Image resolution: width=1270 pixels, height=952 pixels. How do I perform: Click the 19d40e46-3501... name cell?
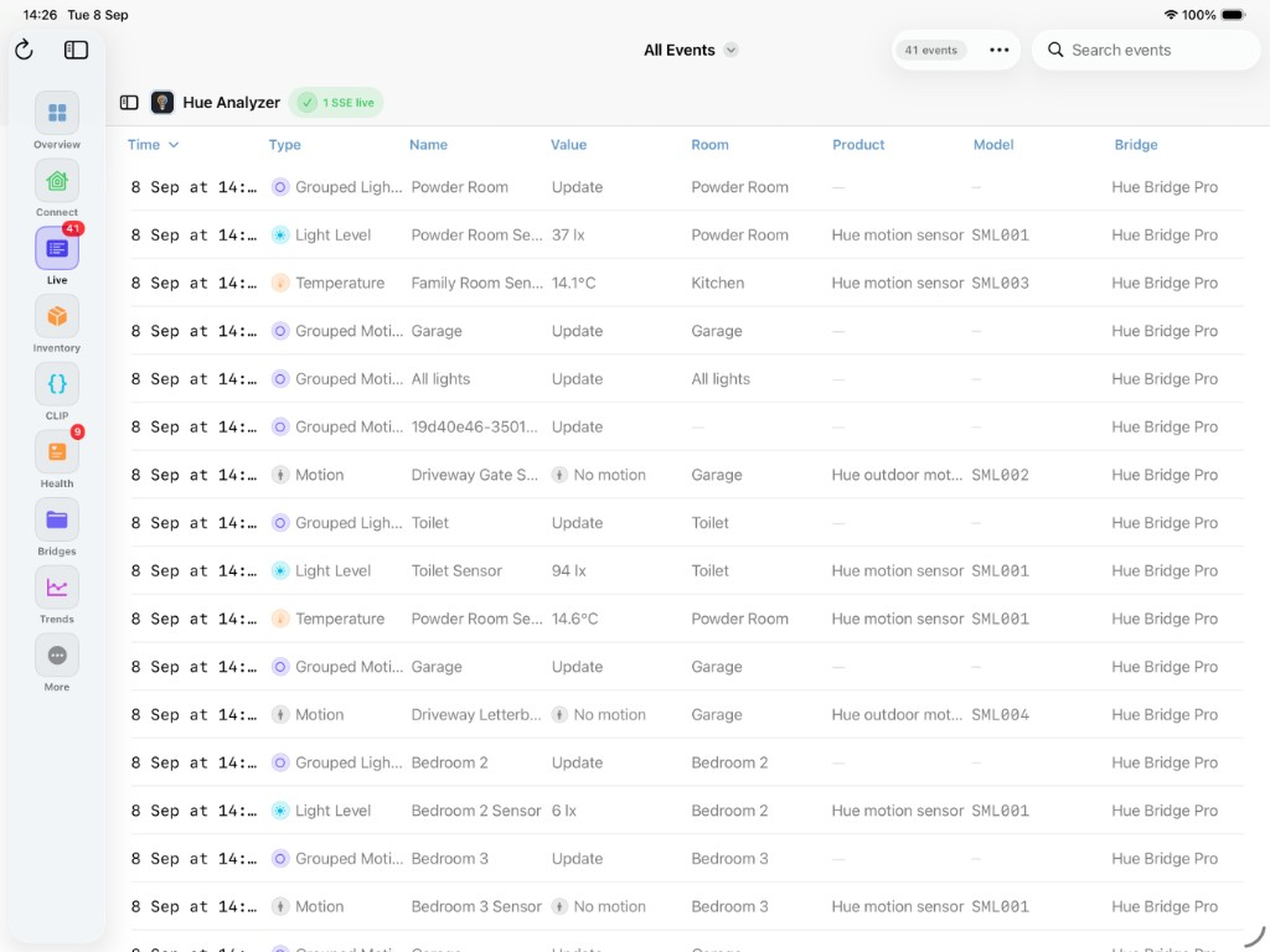tap(474, 426)
